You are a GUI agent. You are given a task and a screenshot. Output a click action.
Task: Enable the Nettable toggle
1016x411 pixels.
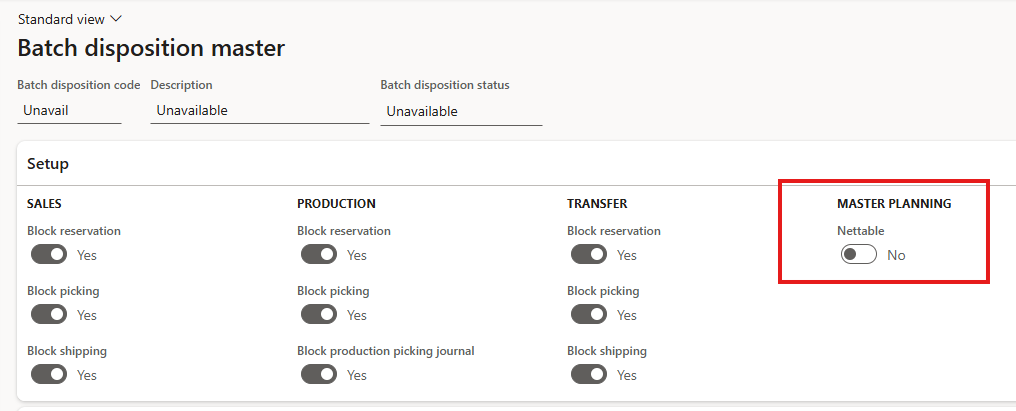[x=859, y=255]
